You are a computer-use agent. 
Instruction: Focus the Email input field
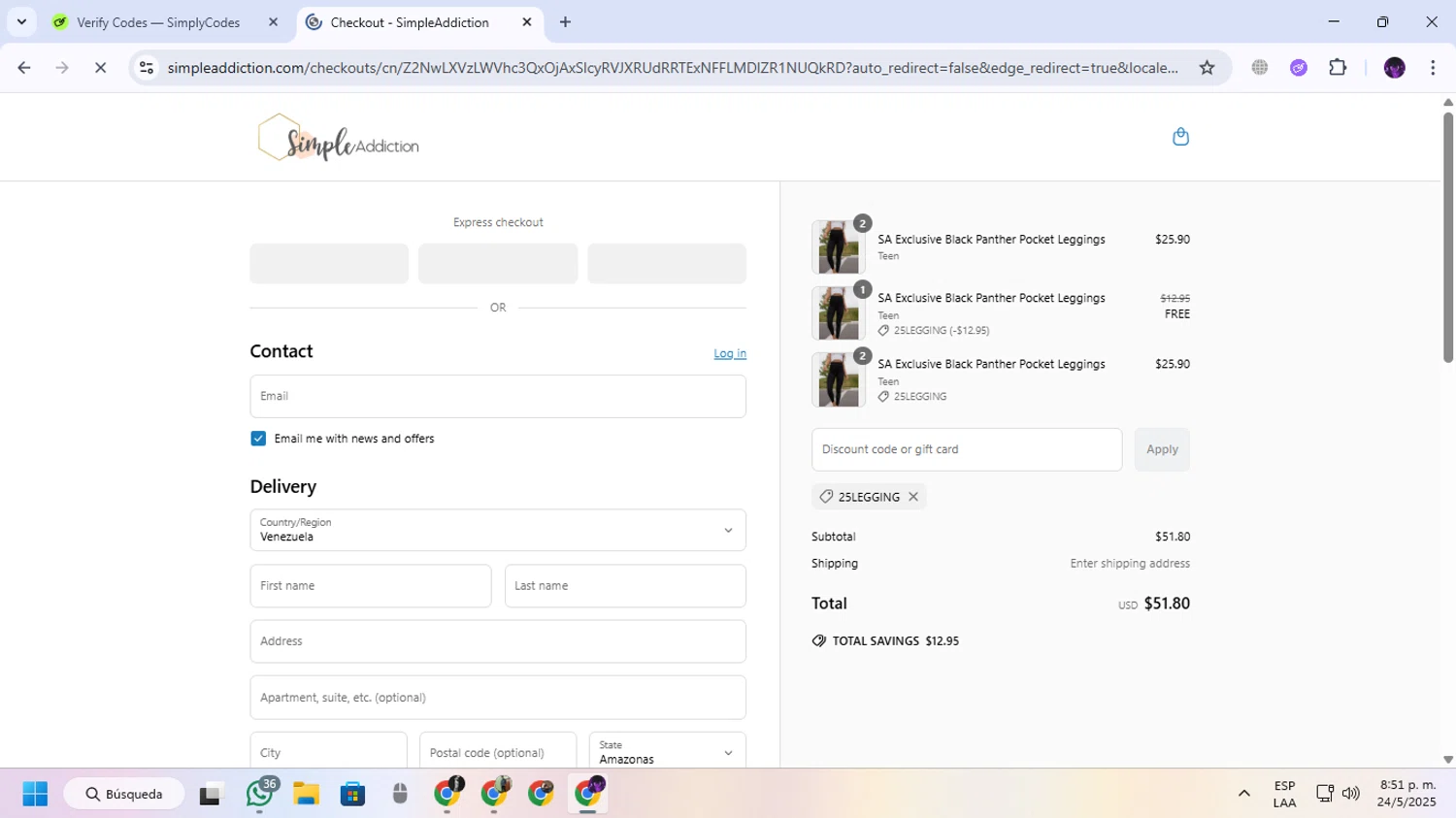pyautogui.click(x=498, y=396)
